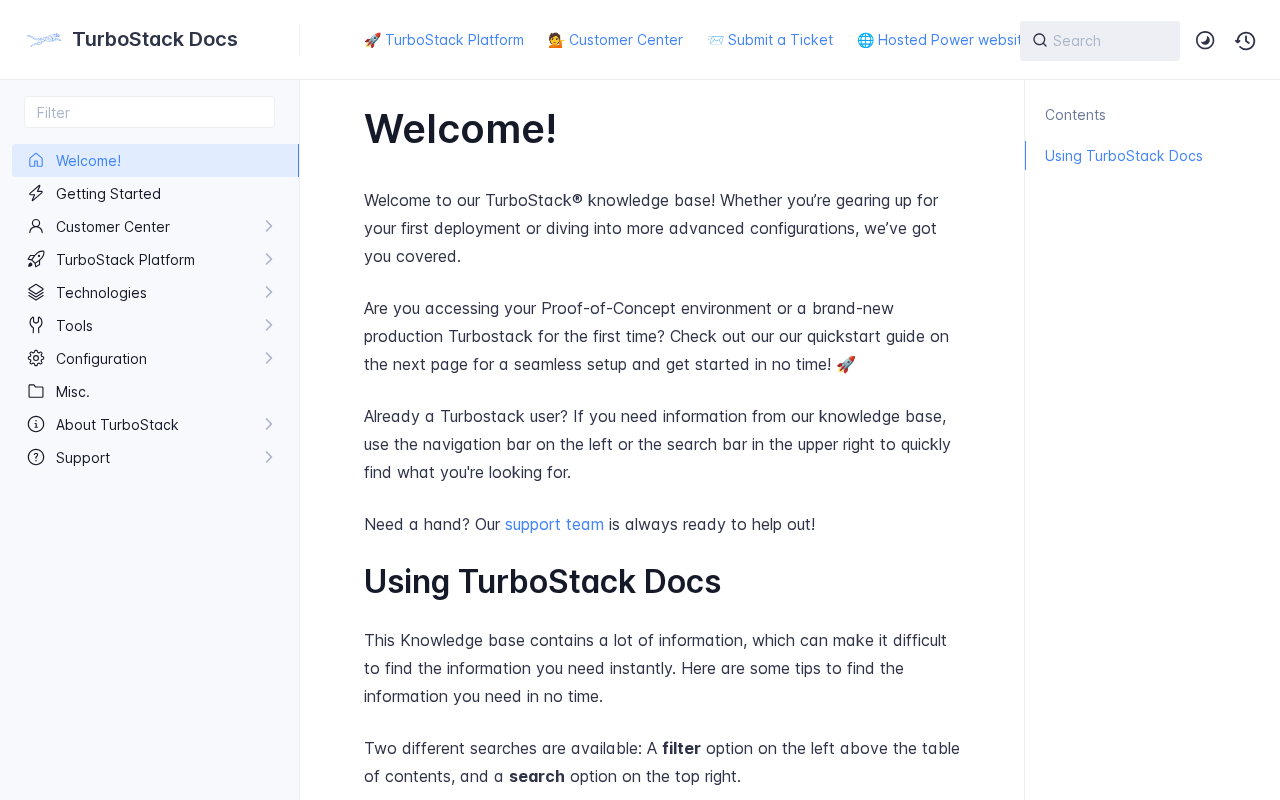This screenshot has width=1280, height=800.
Task: Select TurboStack Platform sidebar item
Action: pos(155,259)
